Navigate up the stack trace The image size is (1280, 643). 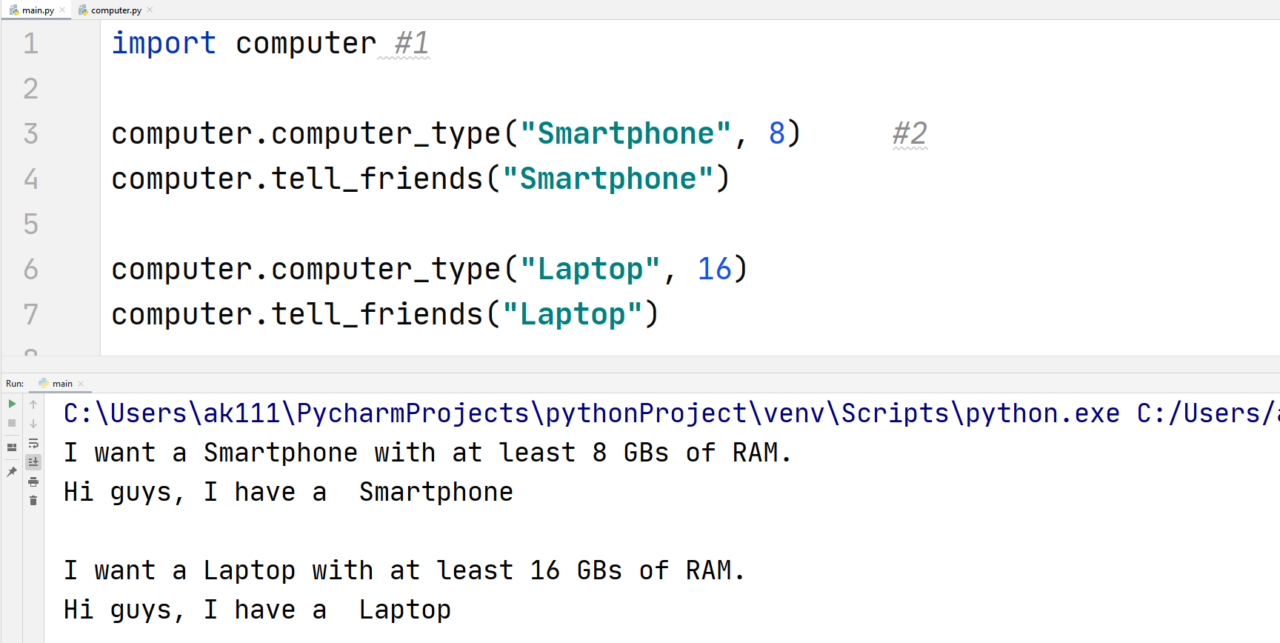[33, 405]
